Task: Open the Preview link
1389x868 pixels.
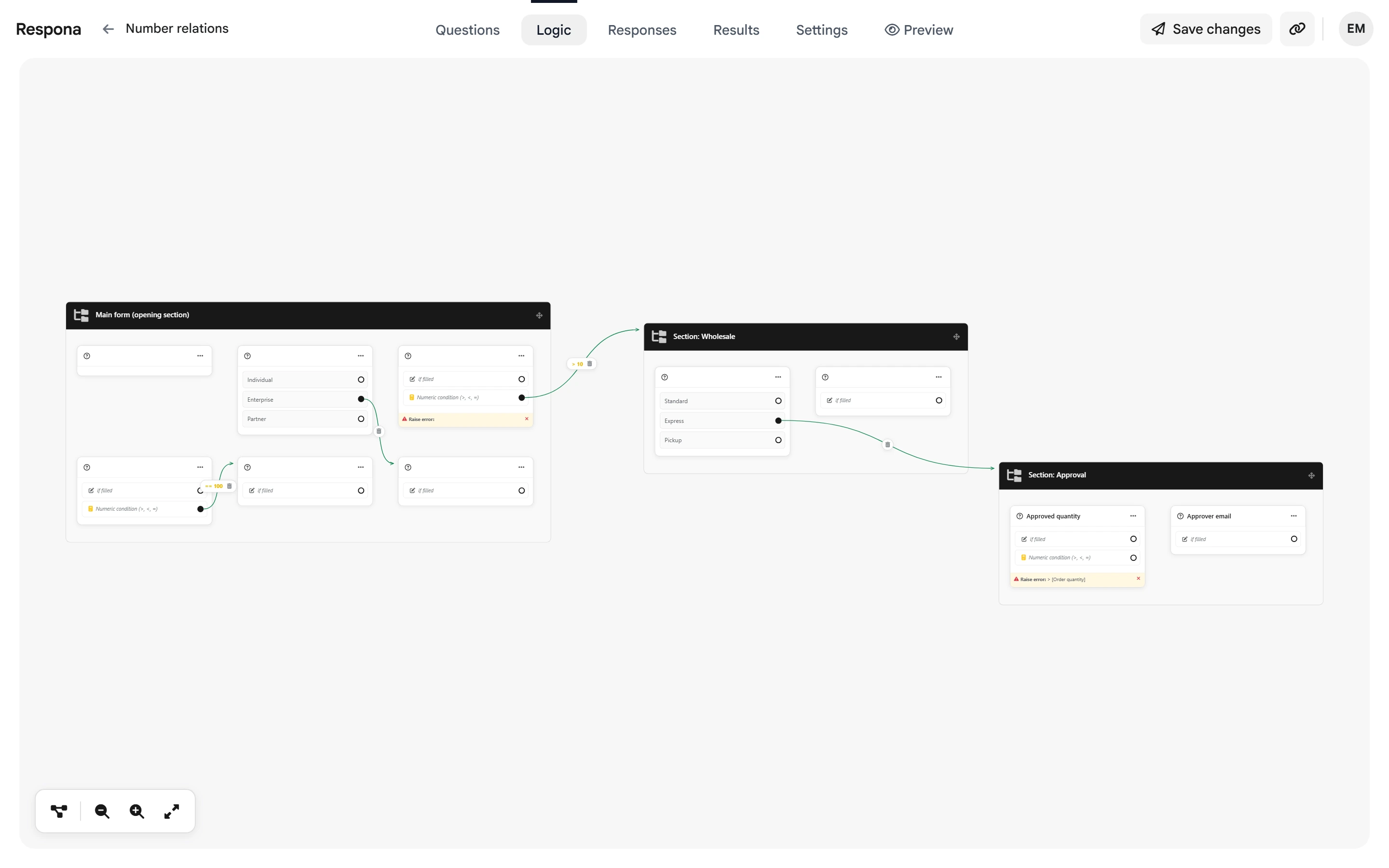Action: [x=918, y=30]
